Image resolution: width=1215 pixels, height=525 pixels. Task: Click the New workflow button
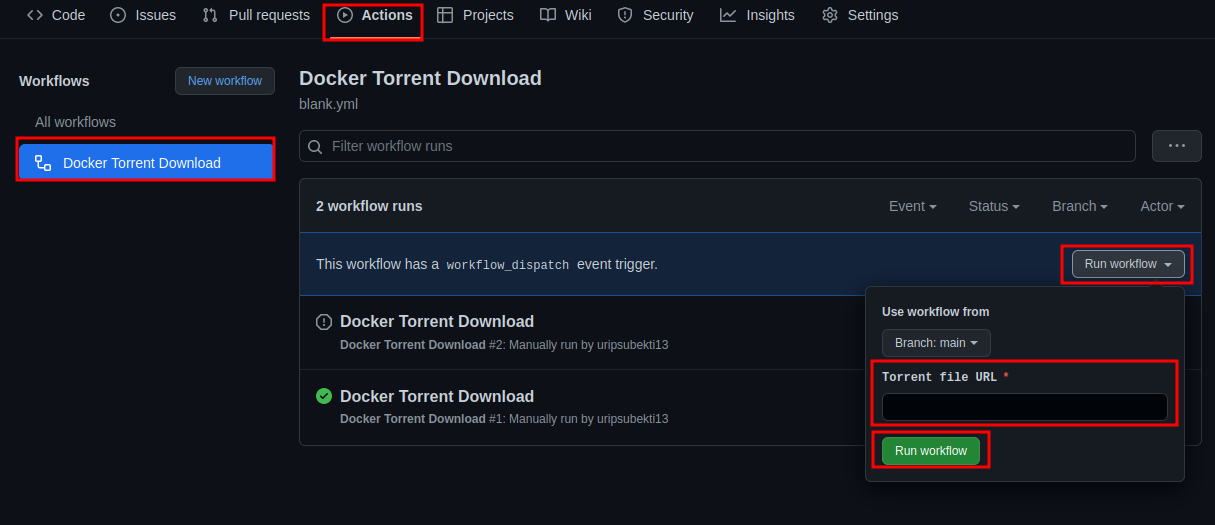225,81
